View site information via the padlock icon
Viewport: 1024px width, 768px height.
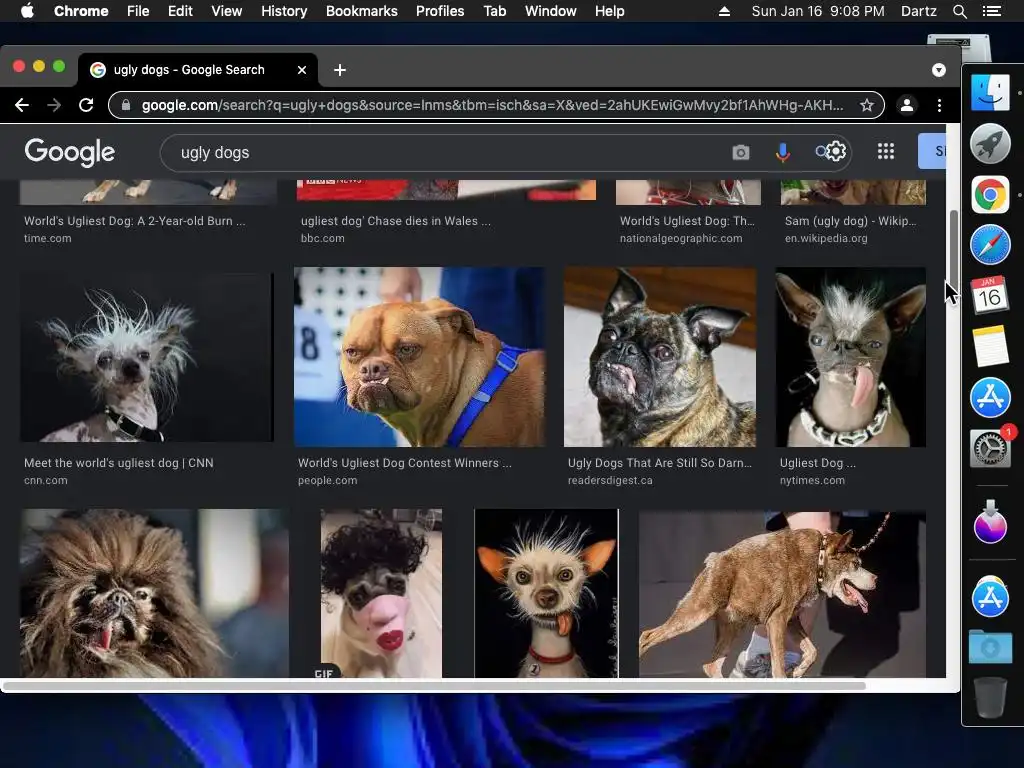(x=126, y=105)
